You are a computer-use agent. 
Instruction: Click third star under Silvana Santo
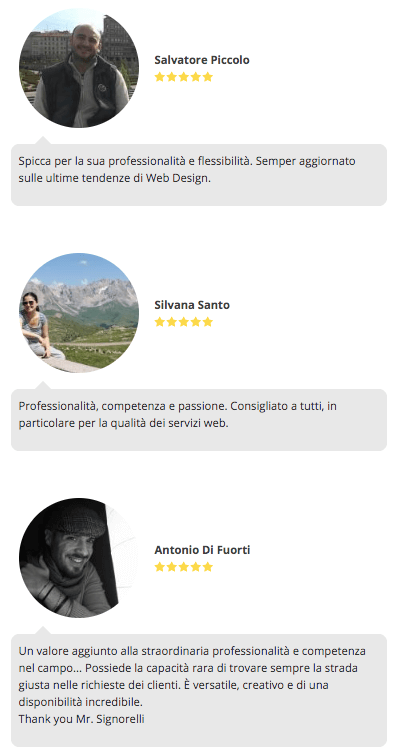pos(184,322)
